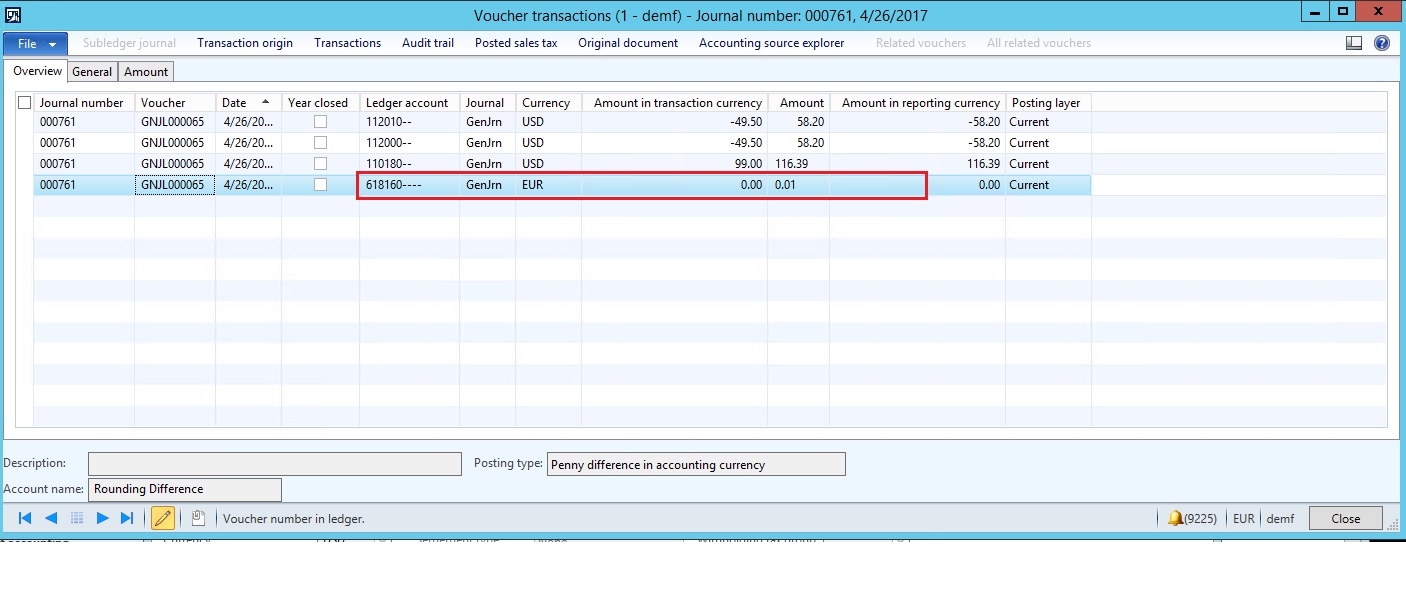1406x592 pixels.
Task: Click the previous record arrow
Action: [x=51, y=518]
